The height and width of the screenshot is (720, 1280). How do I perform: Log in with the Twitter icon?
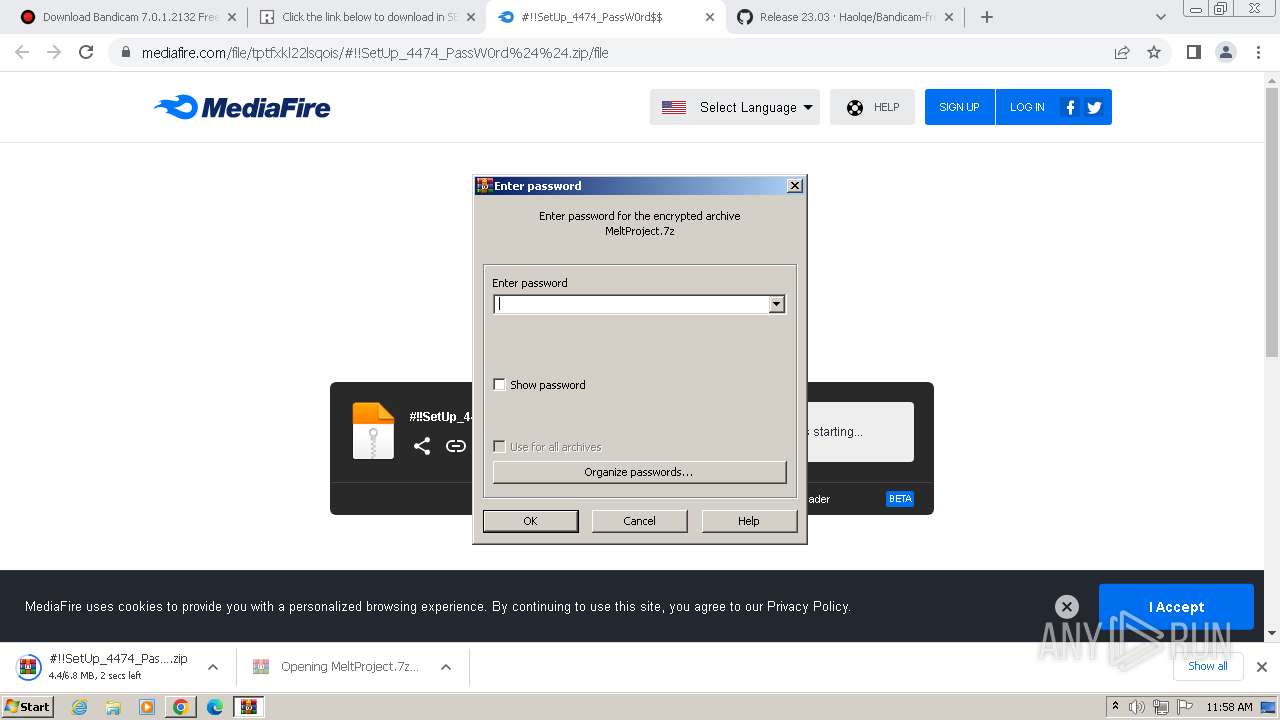click(x=1094, y=107)
